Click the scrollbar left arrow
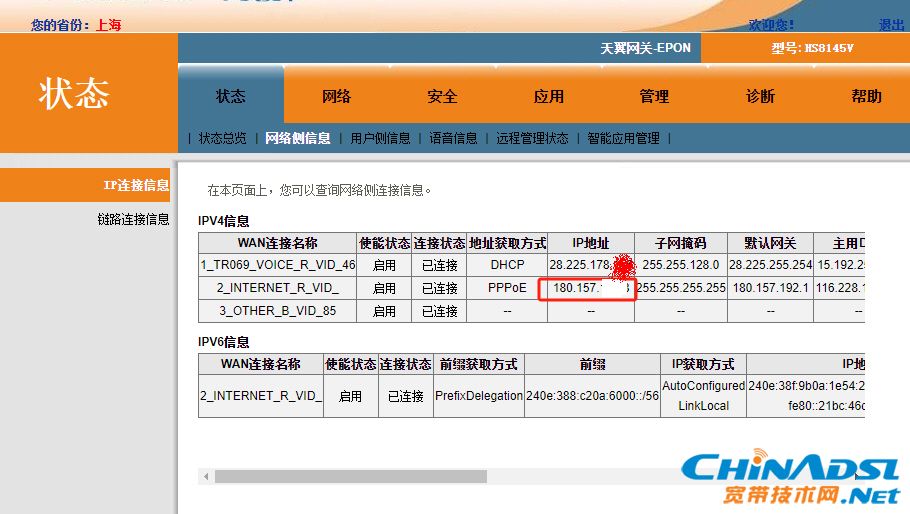This screenshot has height=514, width=910. click(206, 477)
